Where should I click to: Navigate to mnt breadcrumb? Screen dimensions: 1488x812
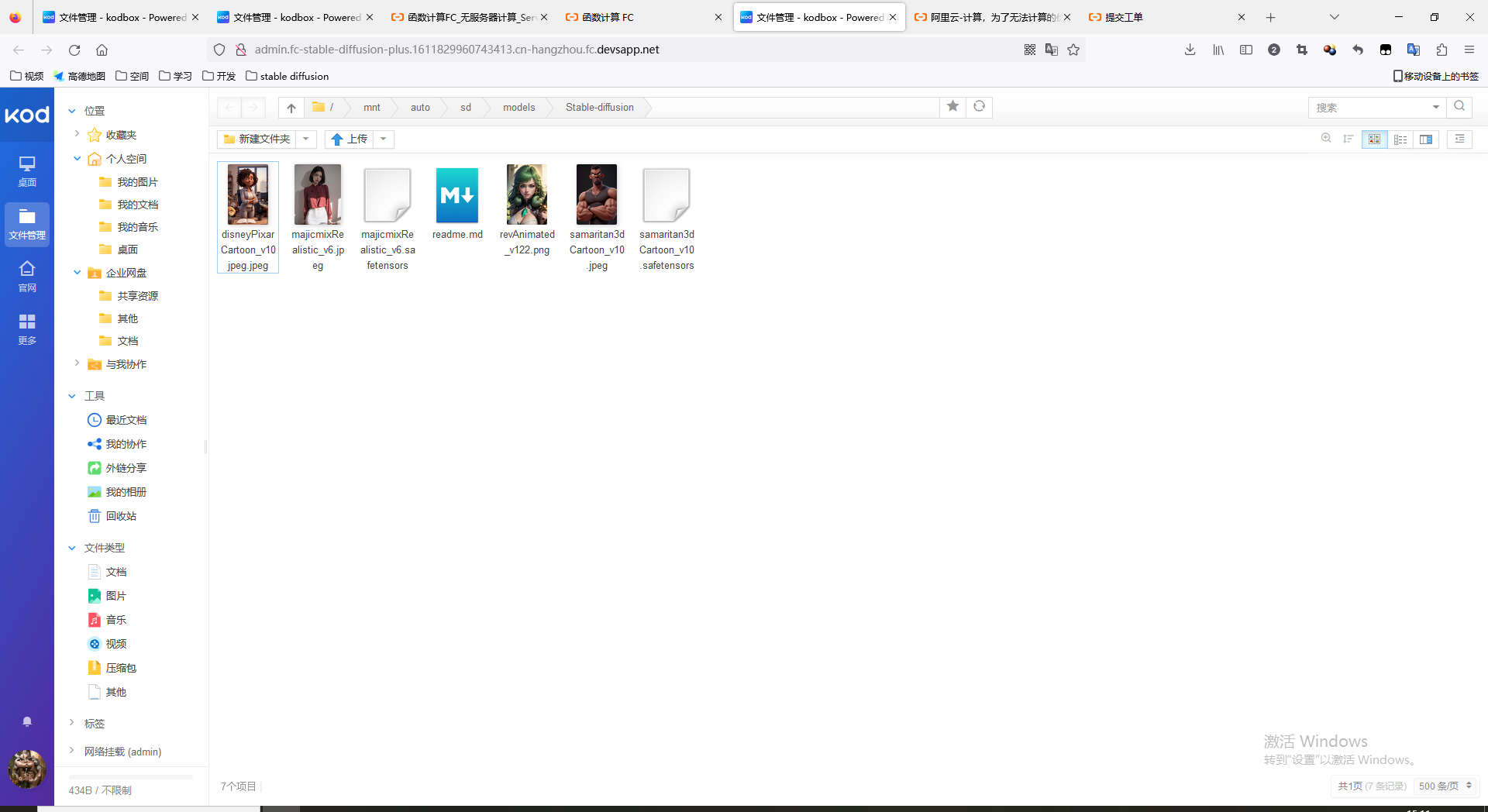click(x=371, y=108)
